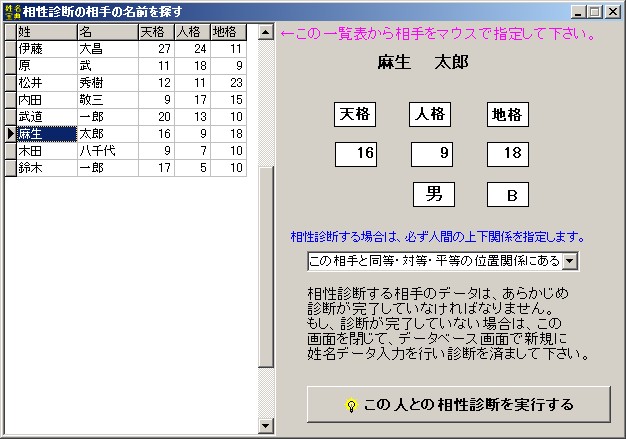Click the scroll up arrow of the list
The image size is (626, 439).
tap(265, 32)
